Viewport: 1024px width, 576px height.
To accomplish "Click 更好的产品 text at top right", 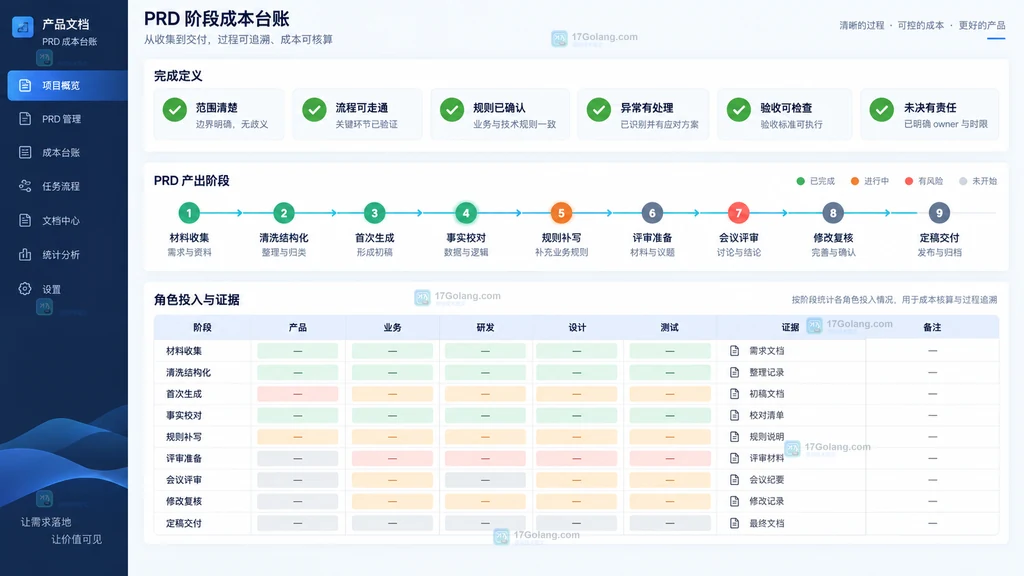I will [982, 25].
